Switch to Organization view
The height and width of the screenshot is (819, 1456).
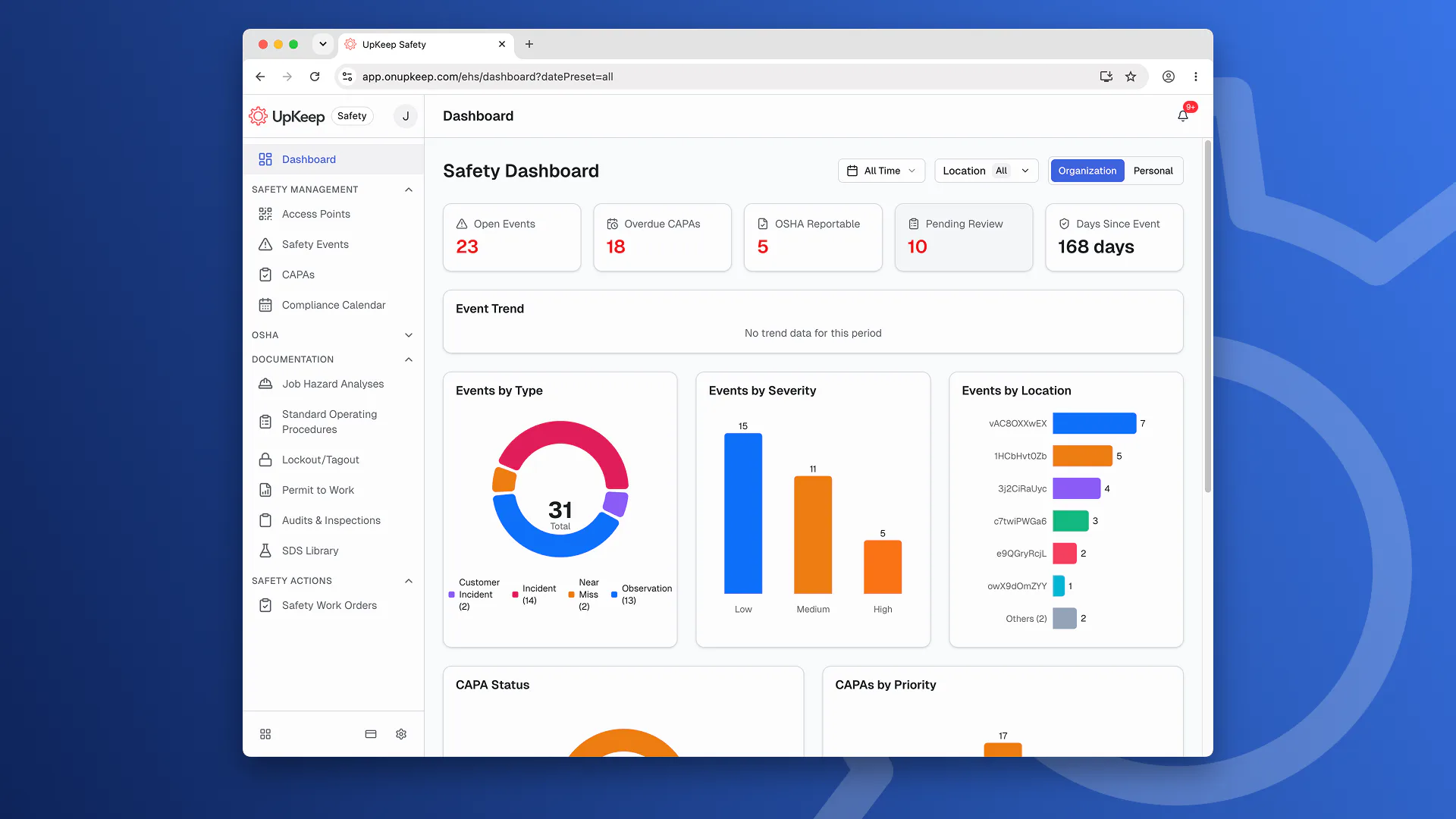tap(1087, 171)
